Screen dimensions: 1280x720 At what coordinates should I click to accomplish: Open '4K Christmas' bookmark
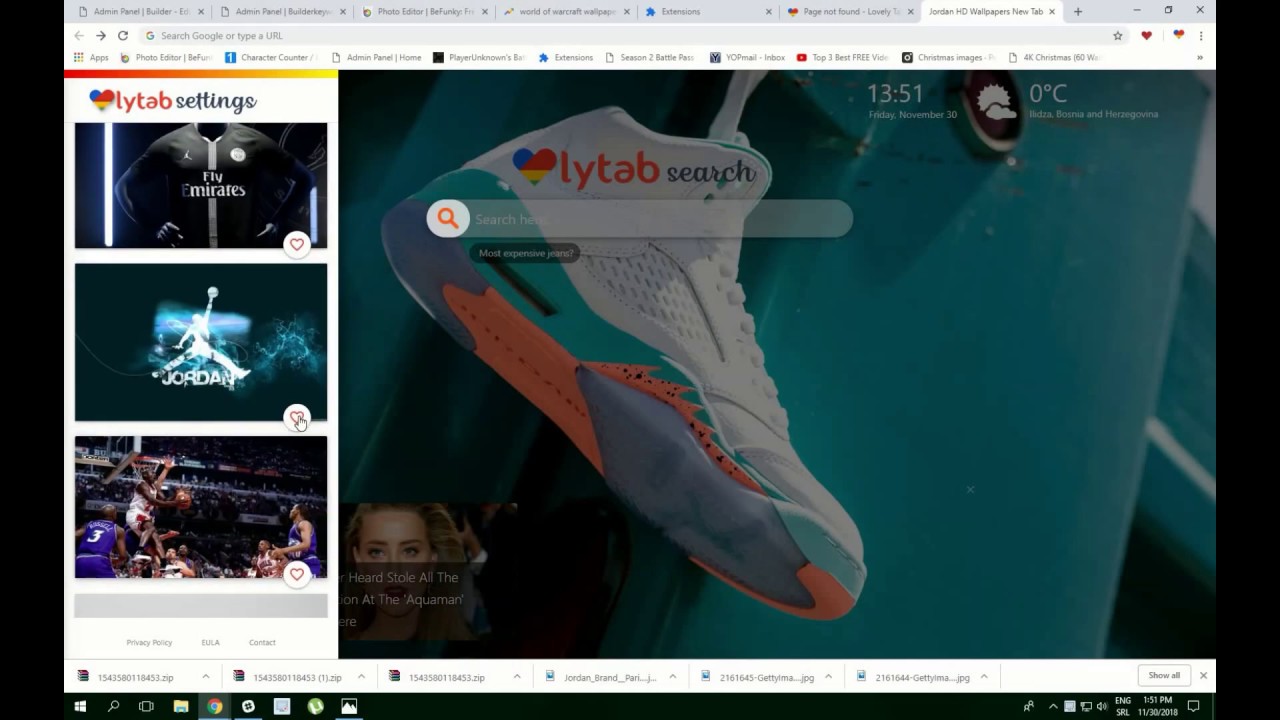click(x=1054, y=57)
